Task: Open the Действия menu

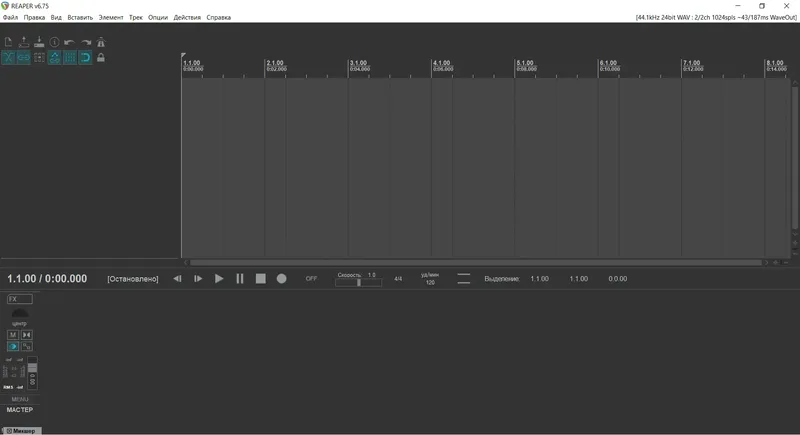Action: tap(187, 17)
